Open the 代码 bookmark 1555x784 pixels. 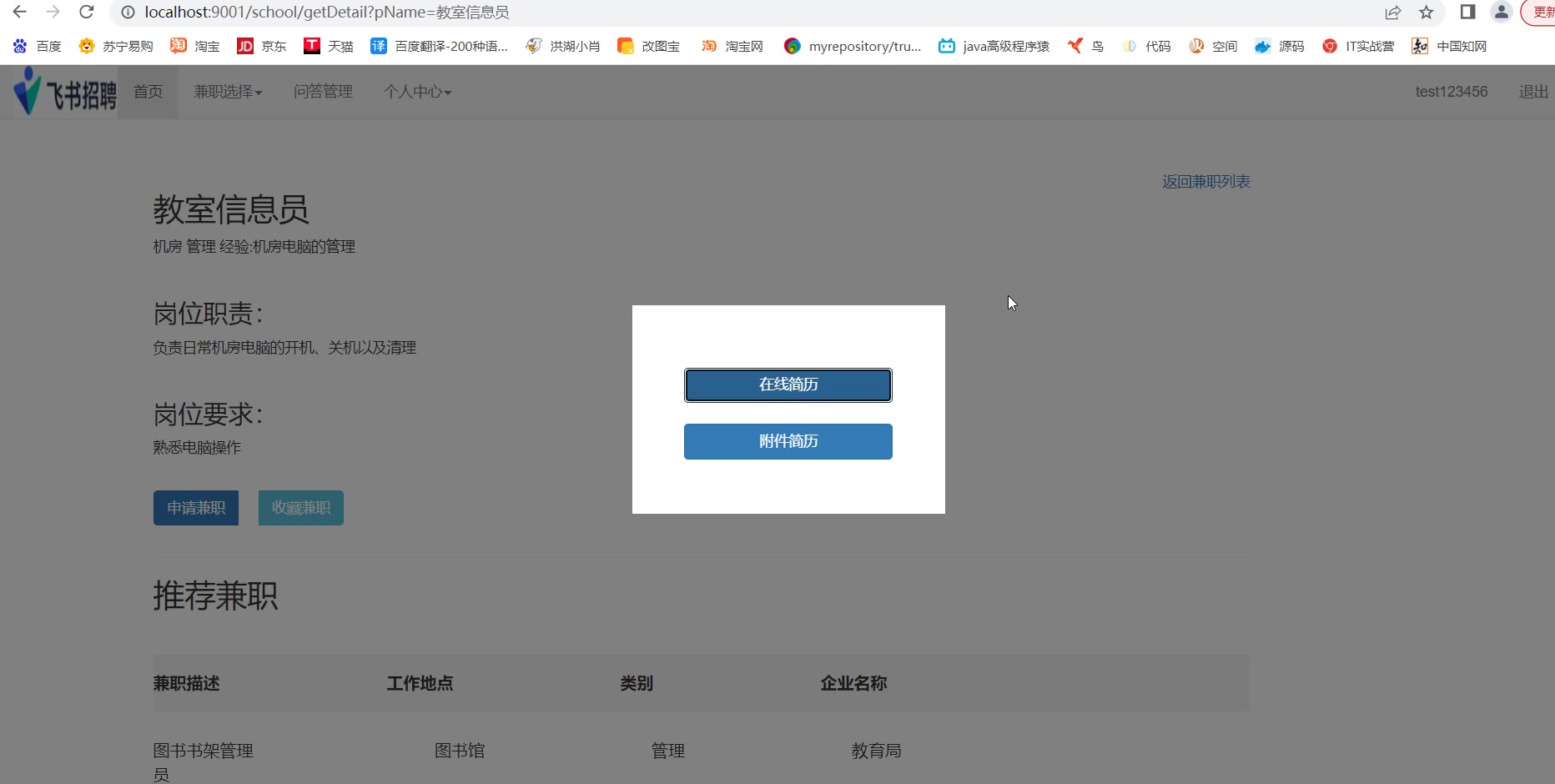click(1146, 46)
